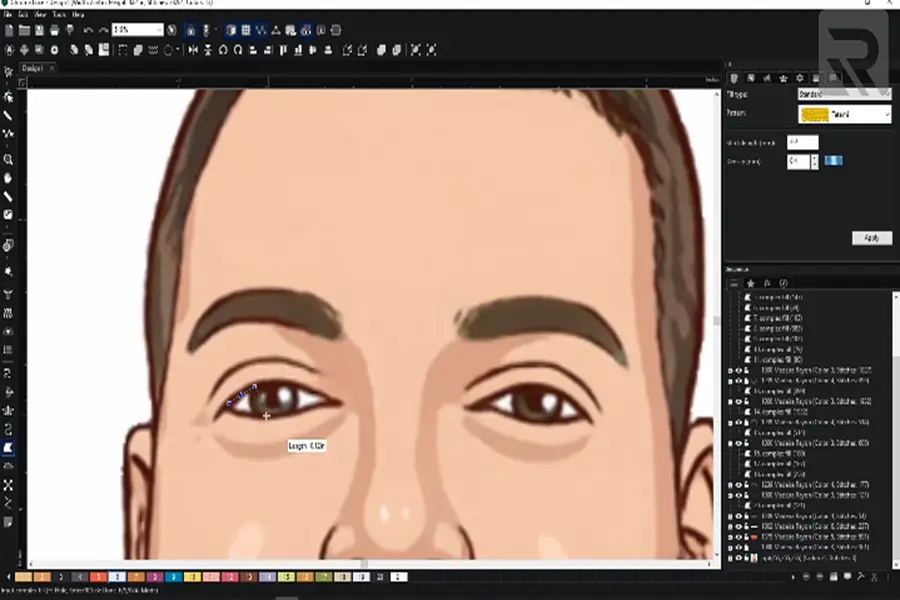This screenshot has width=900, height=600.
Task: Click the palette scroll-left arrow
Action: pyautogui.click(x=8, y=577)
